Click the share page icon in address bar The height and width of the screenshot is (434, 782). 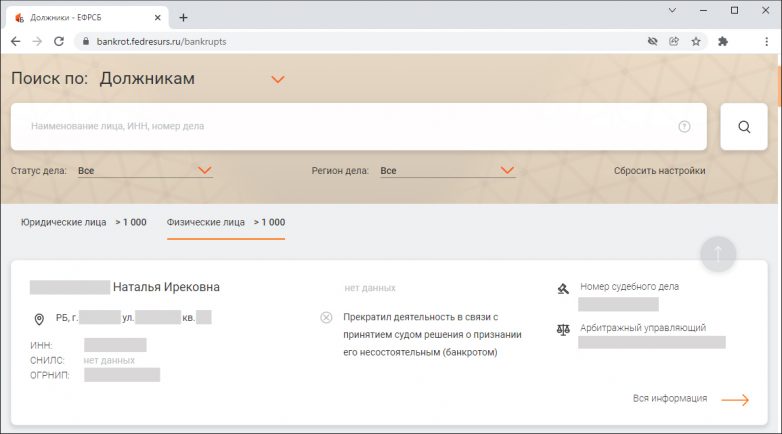(x=674, y=41)
